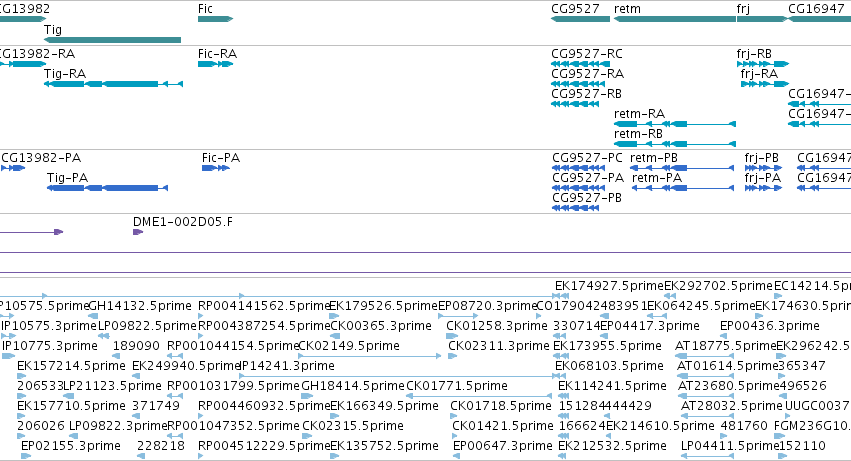
Task: Select the LP09822.3prime EST label
Action: pyautogui.click(x=118, y=426)
